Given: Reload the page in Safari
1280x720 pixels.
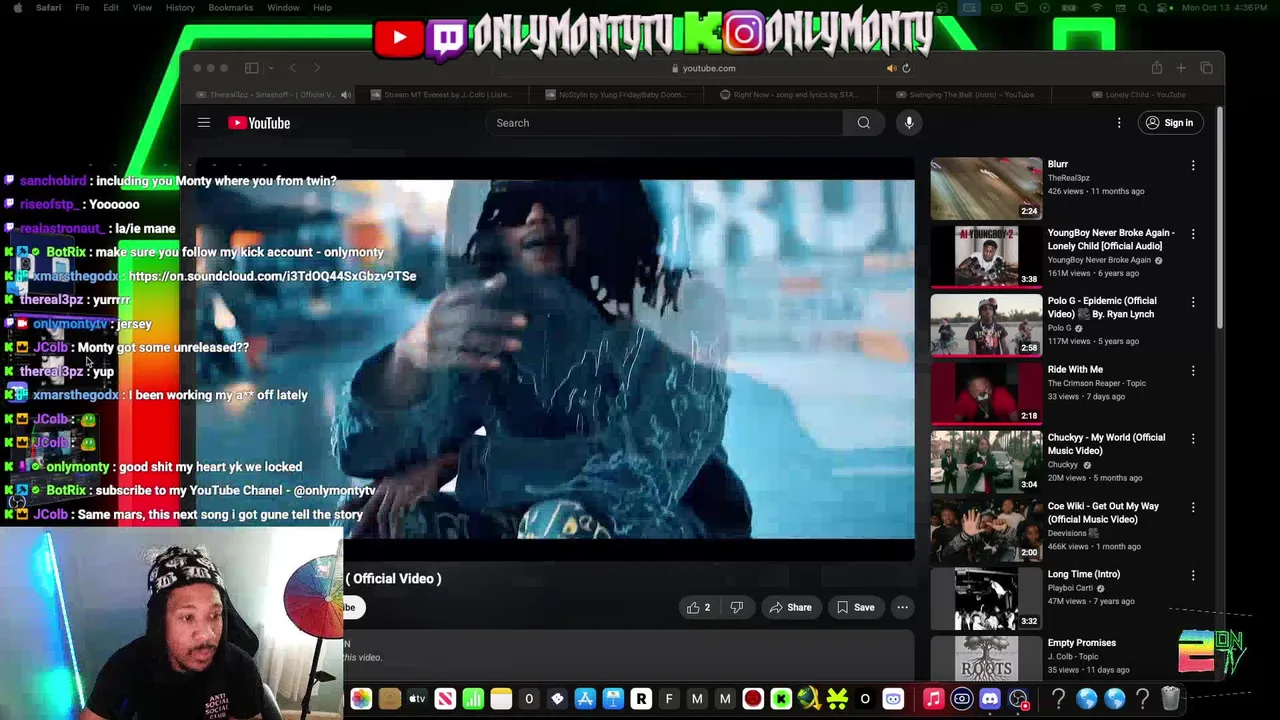Looking at the screenshot, I should (906, 68).
